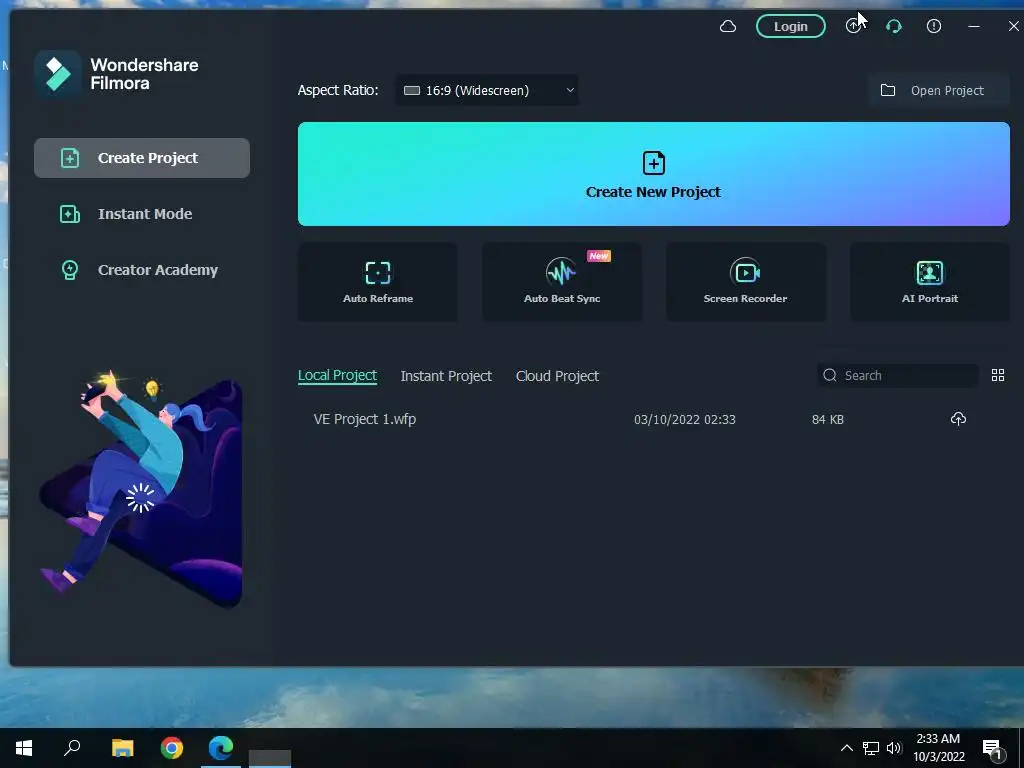Switch to Instant Mode in the sidebar
Viewport: 1024px width, 768px height.
point(142,214)
